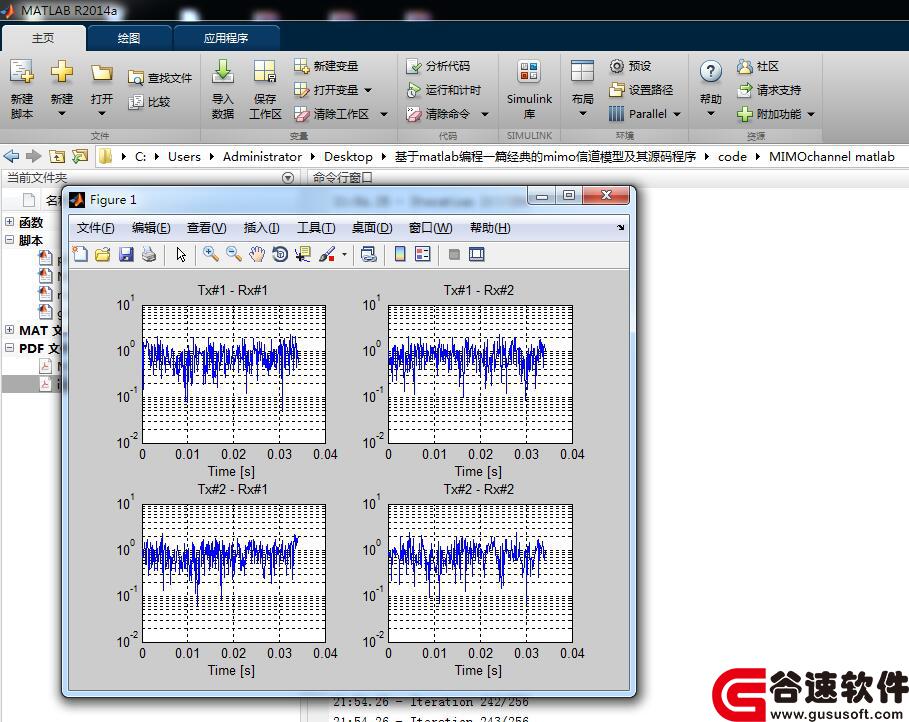Switch to the 主页 (Home) tab
909x722 pixels.
43,38
